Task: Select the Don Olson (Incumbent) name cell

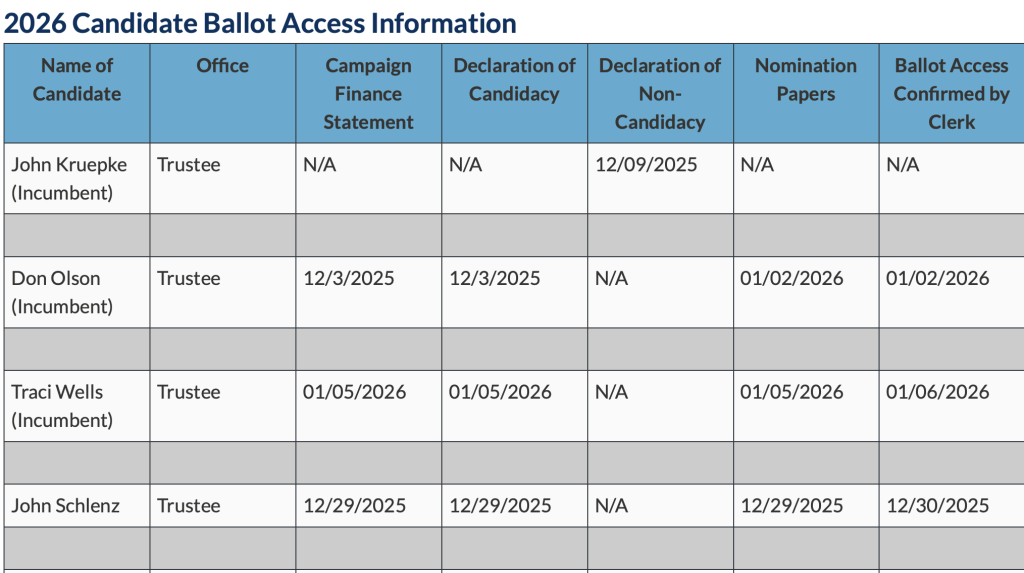Action: [62, 292]
